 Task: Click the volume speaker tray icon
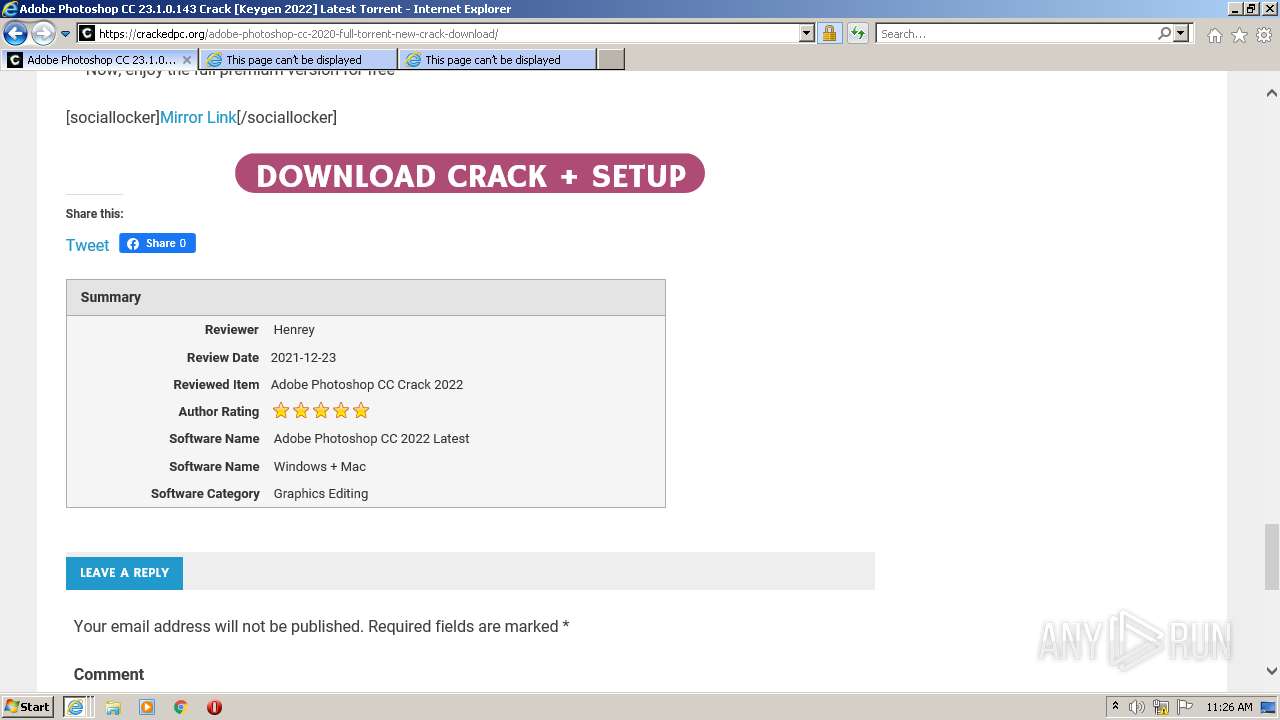[1137, 707]
